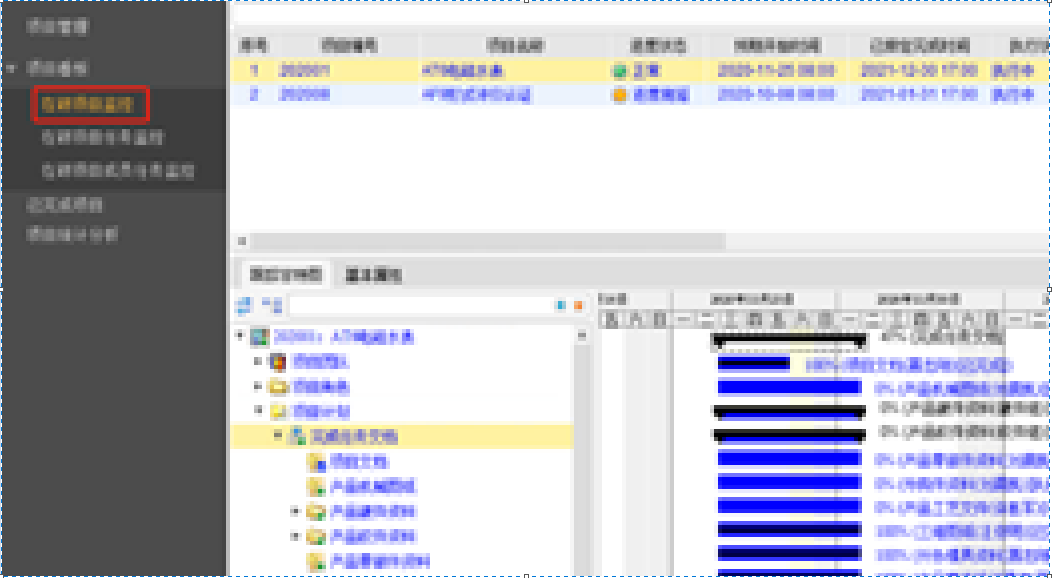Expand the node with open folder icon
1052x578 pixels.
pyautogui.click(x=258, y=387)
